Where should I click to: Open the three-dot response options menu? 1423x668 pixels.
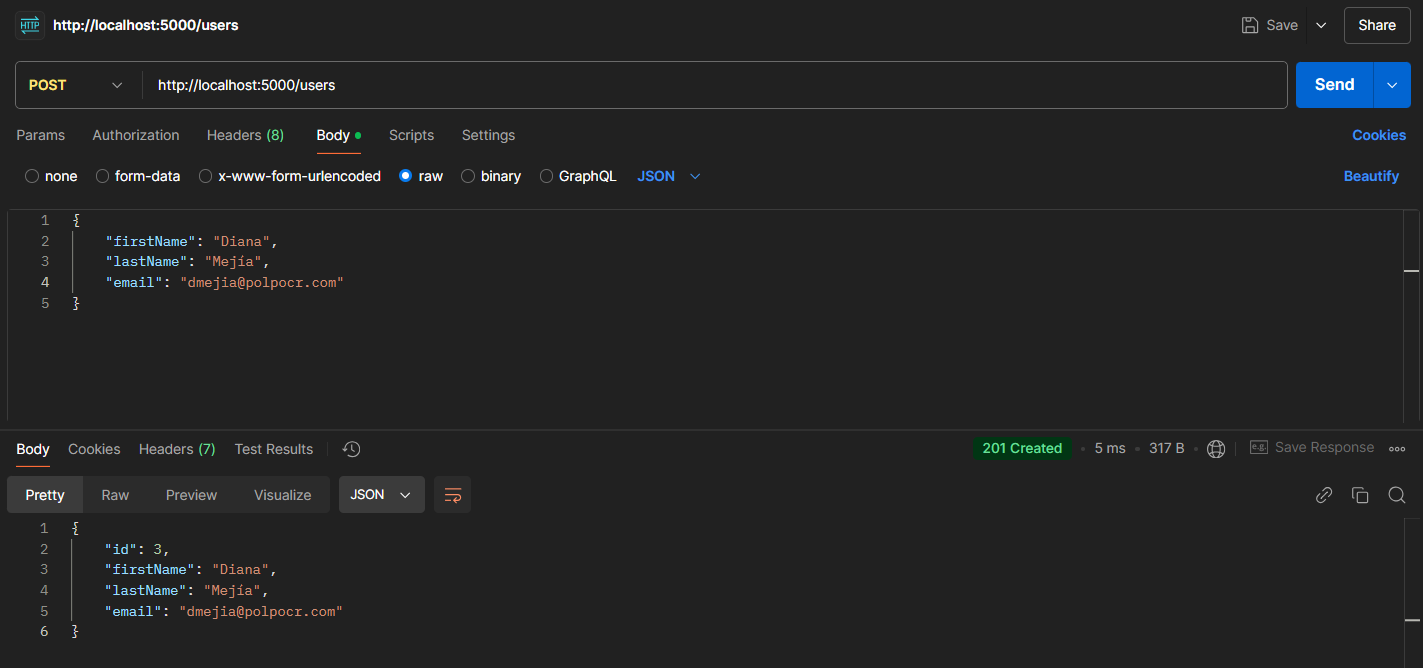(x=1397, y=448)
